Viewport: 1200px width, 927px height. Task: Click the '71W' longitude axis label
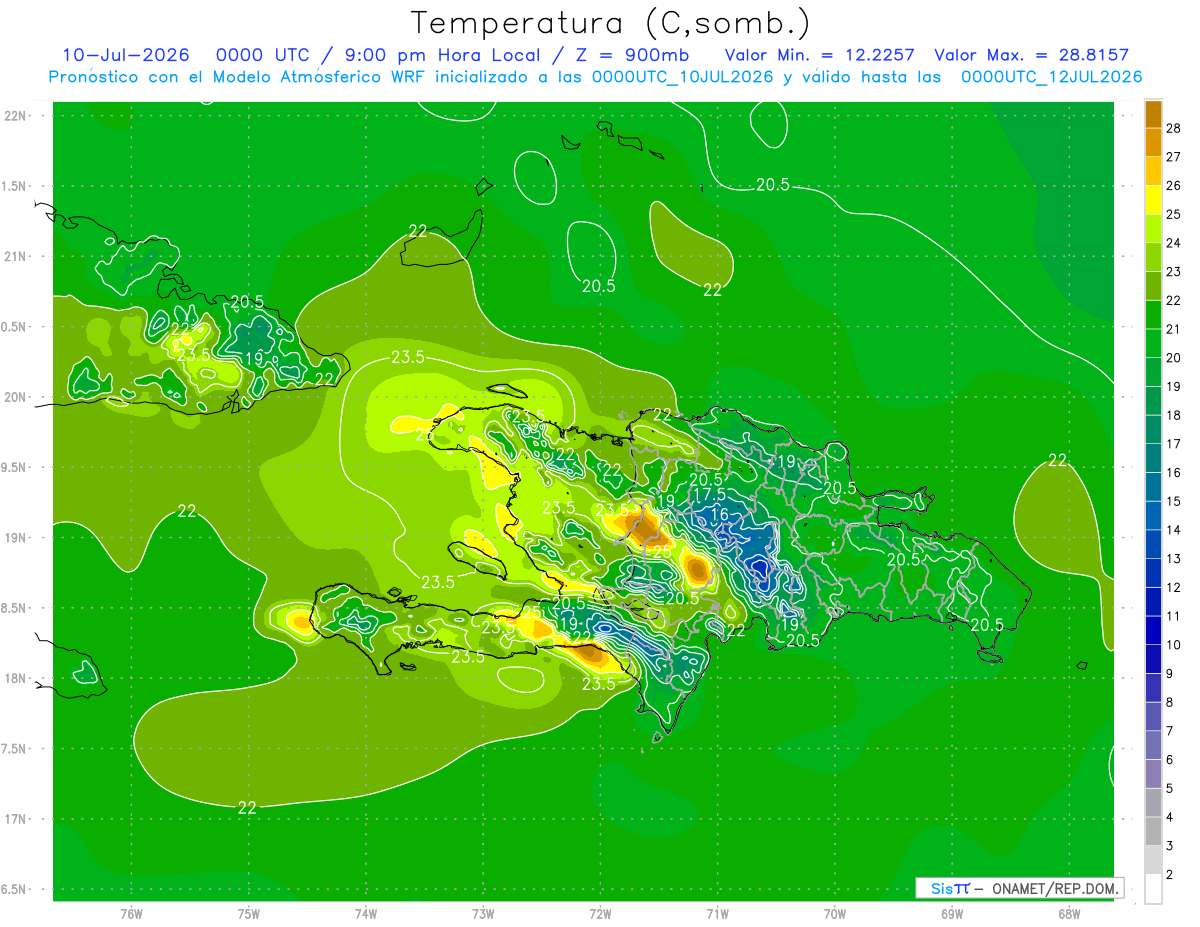[717, 914]
